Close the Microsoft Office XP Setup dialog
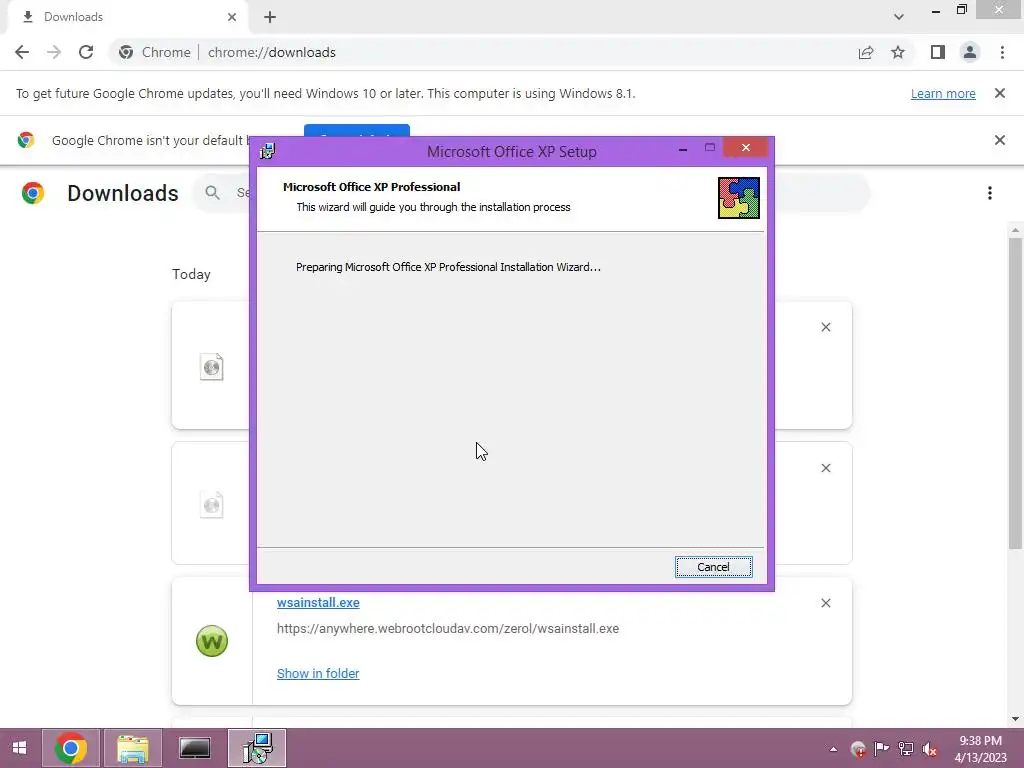Screen dimensions: 1024x768 tap(746, 148)
